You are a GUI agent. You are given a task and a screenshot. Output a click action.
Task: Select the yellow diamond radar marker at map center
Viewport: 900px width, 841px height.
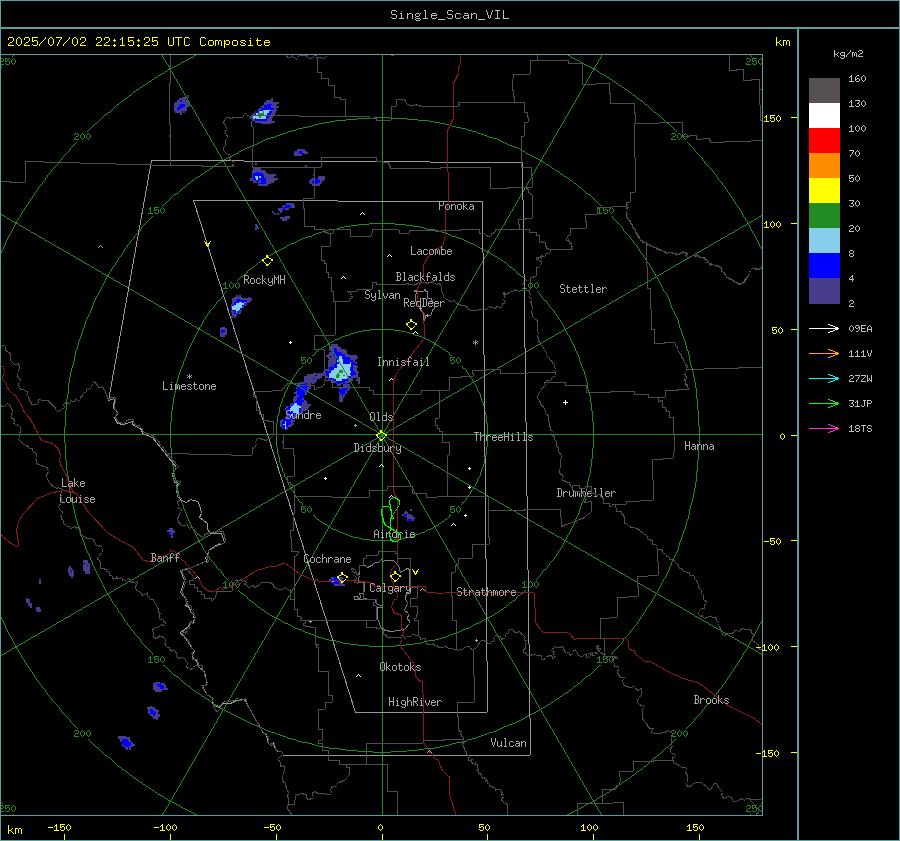point(382,436)
